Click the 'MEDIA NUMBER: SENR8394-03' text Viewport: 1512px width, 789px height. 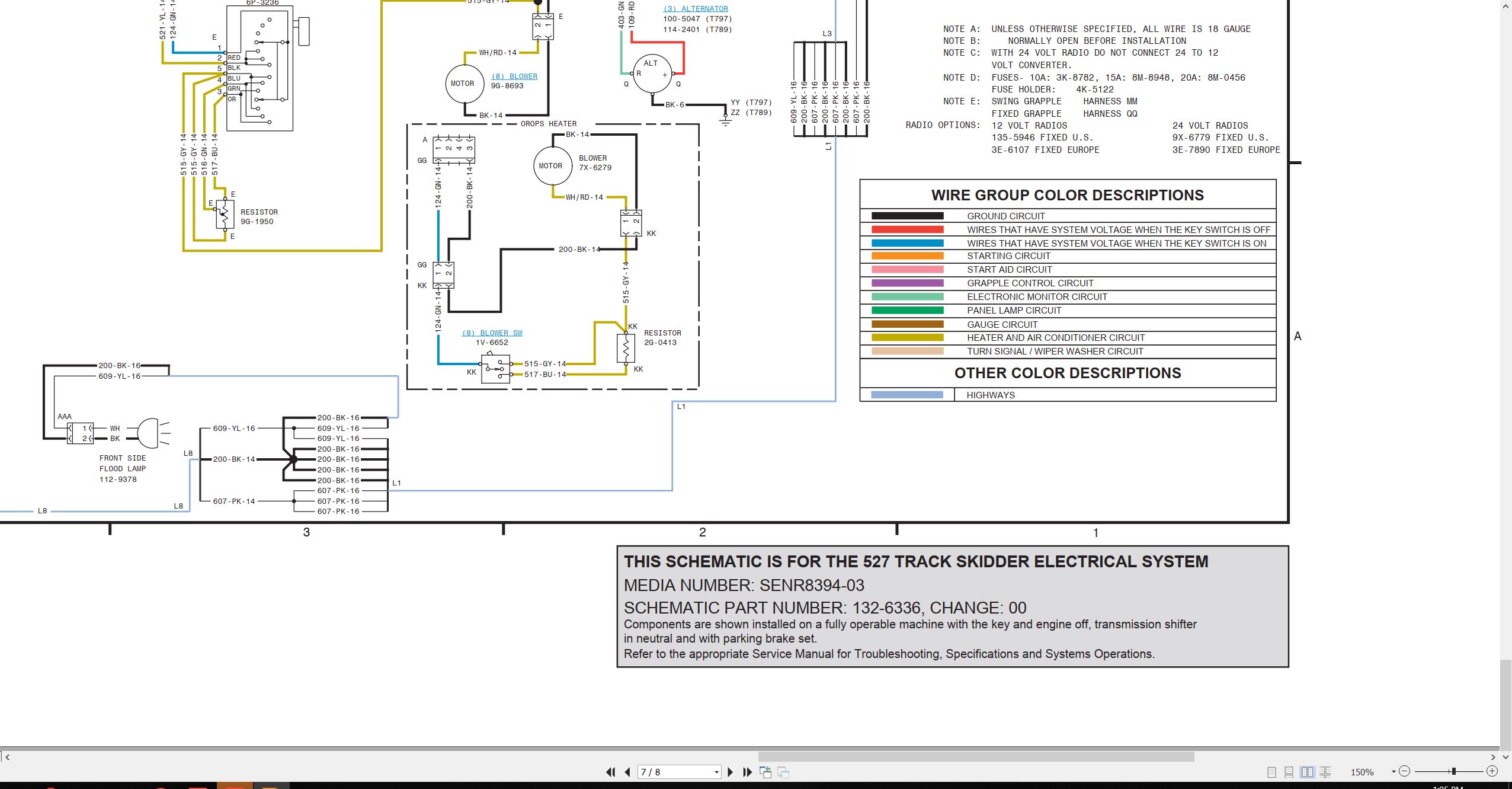(744, 585)
